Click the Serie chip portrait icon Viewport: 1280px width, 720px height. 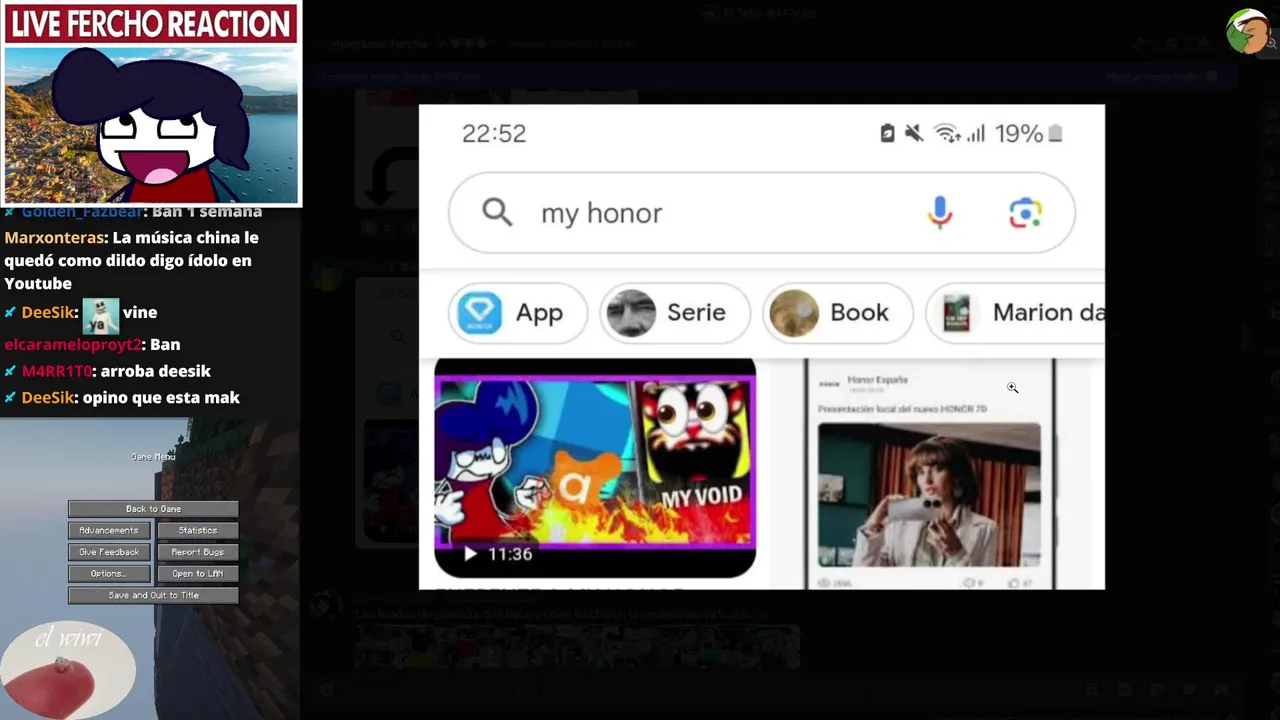[631, 313]
